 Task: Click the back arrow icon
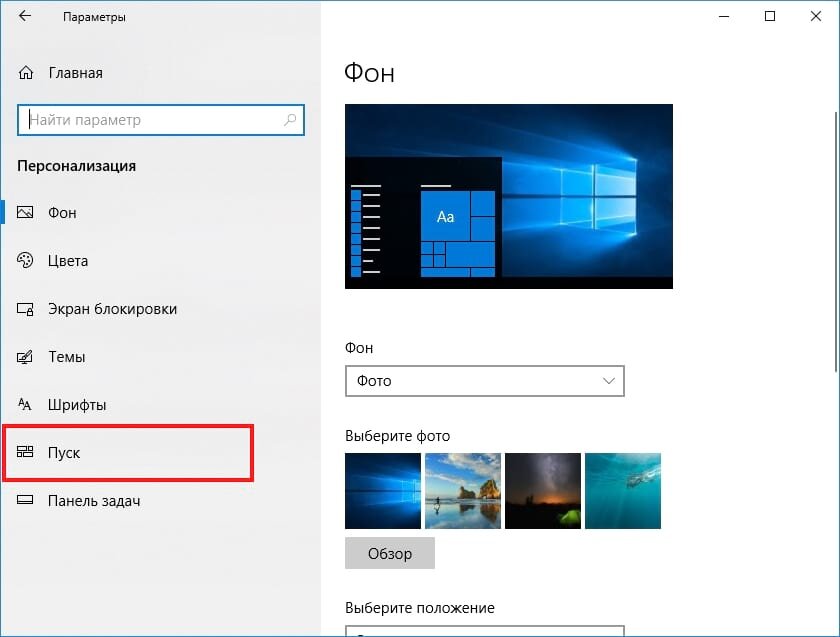pos(25,16)
